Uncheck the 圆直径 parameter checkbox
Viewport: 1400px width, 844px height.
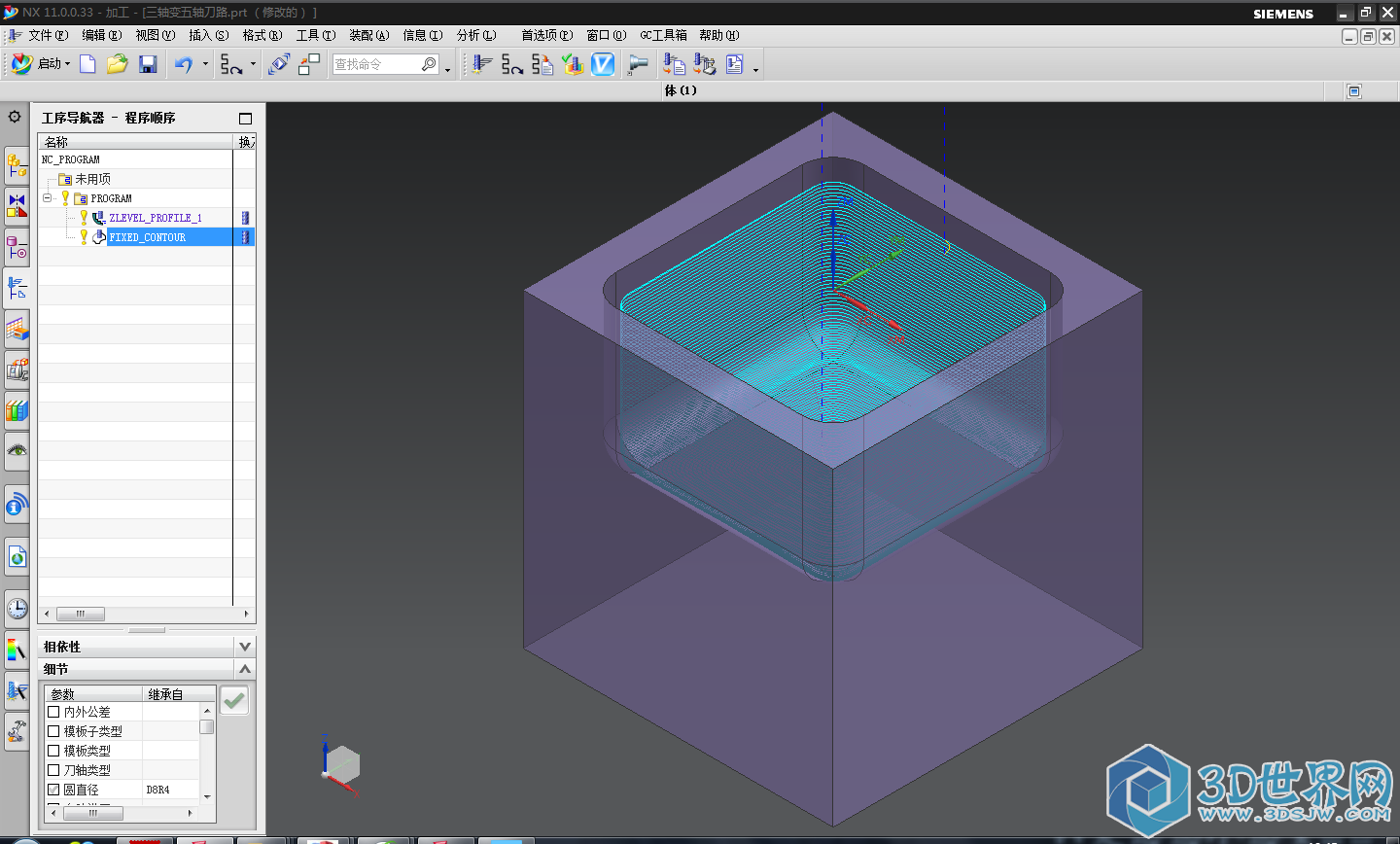click(x=54, y=790)
